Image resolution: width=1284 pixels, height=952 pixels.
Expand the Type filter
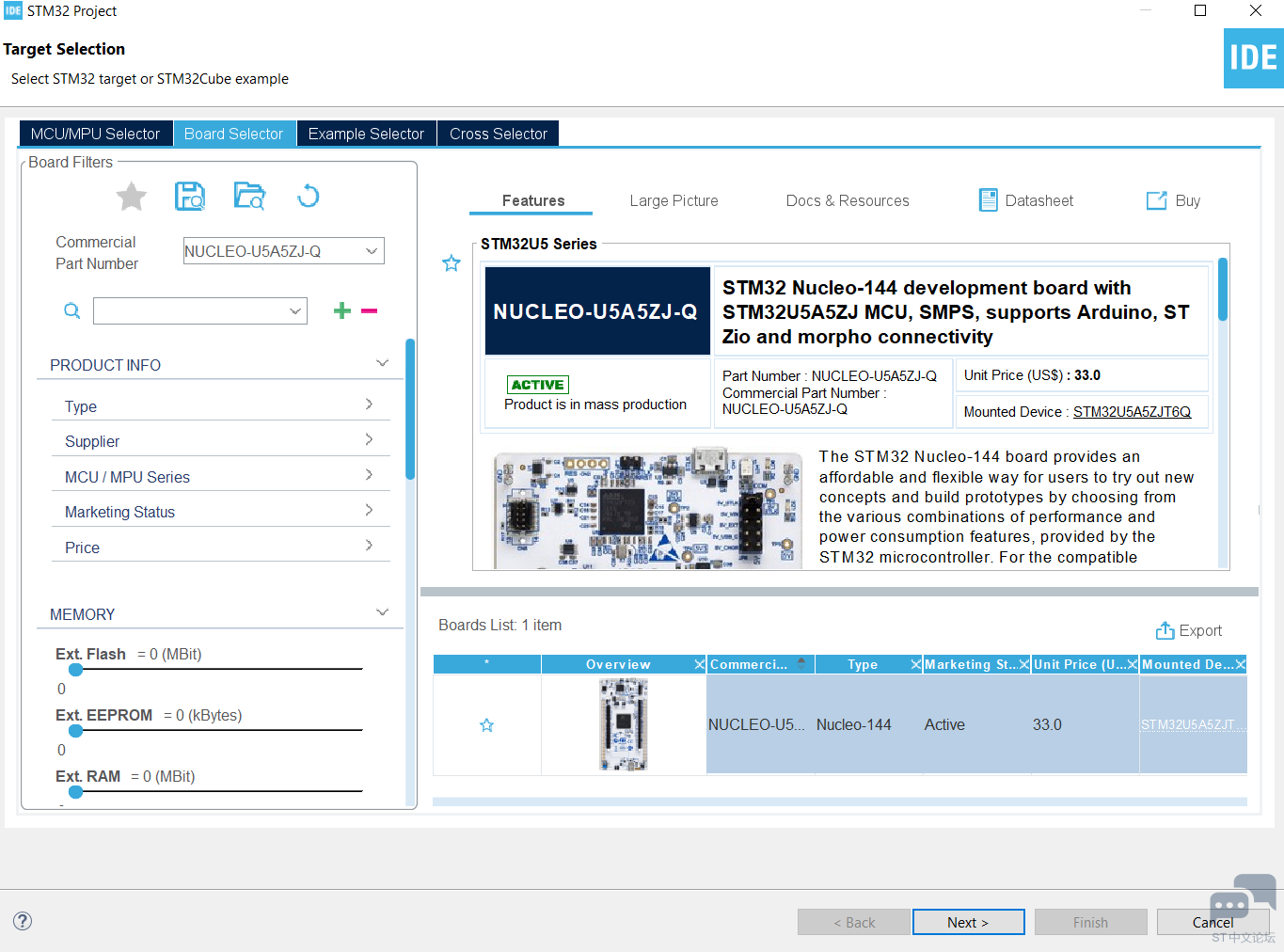tap(369, 405)
